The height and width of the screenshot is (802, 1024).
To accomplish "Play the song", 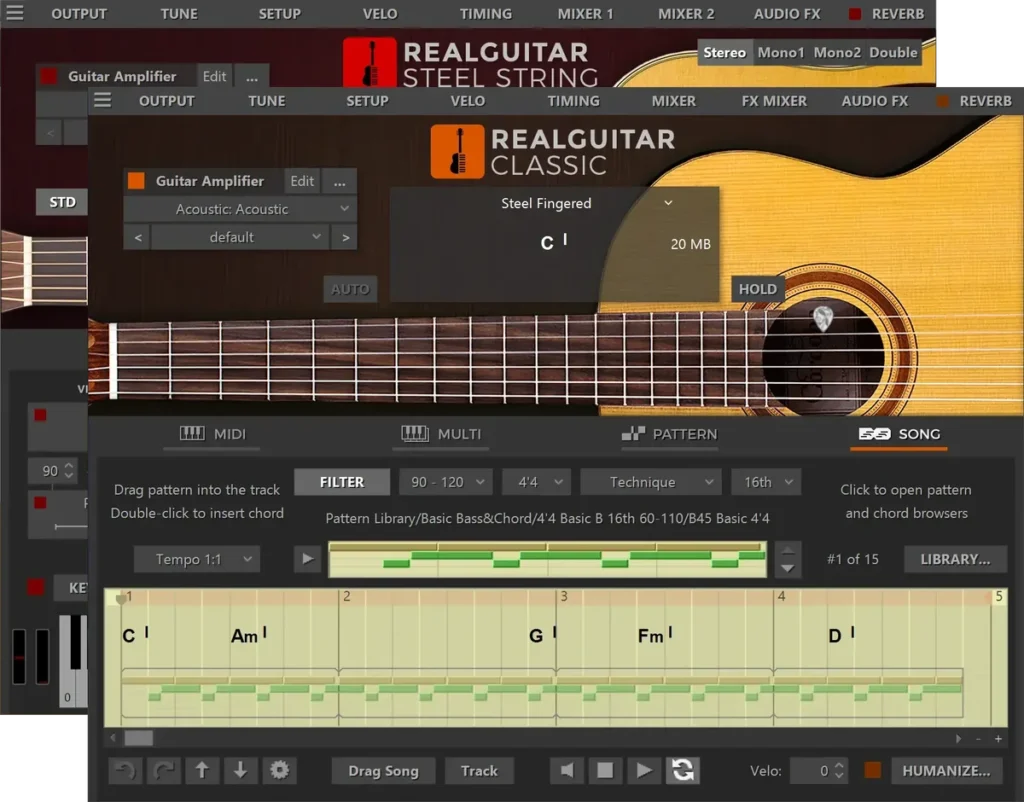I will tap(643, 771).
